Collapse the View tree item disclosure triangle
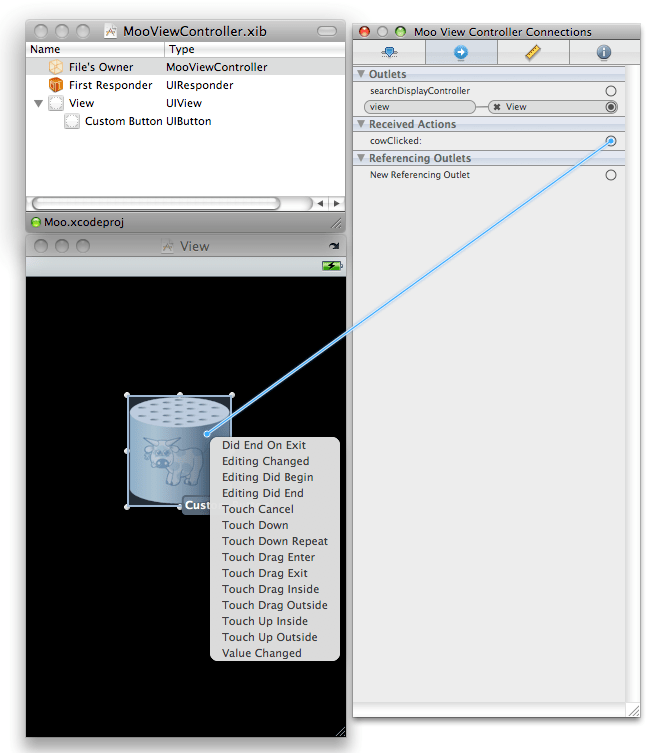This screenshot has height=753, width=660. tap(38, 103)
